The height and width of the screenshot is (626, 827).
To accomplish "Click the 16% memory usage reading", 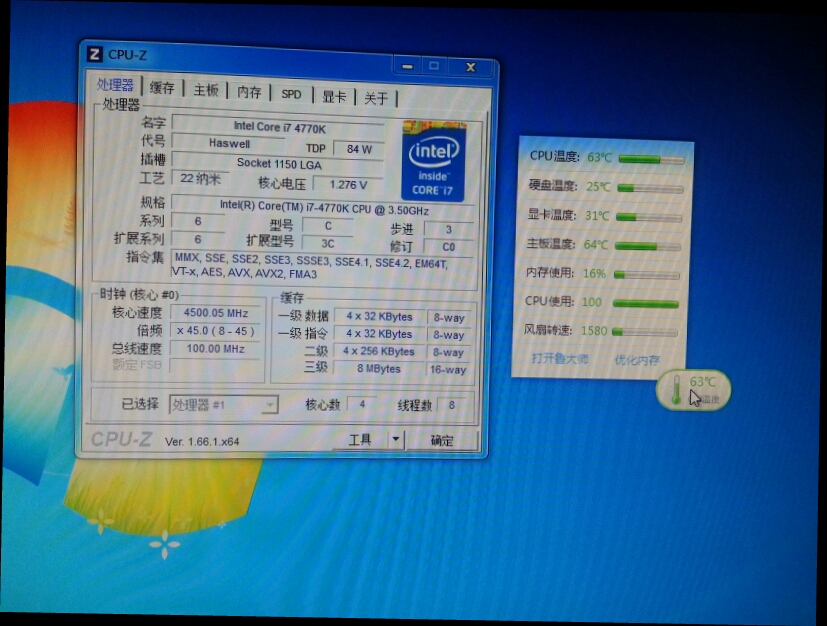I will pos(594,274).
